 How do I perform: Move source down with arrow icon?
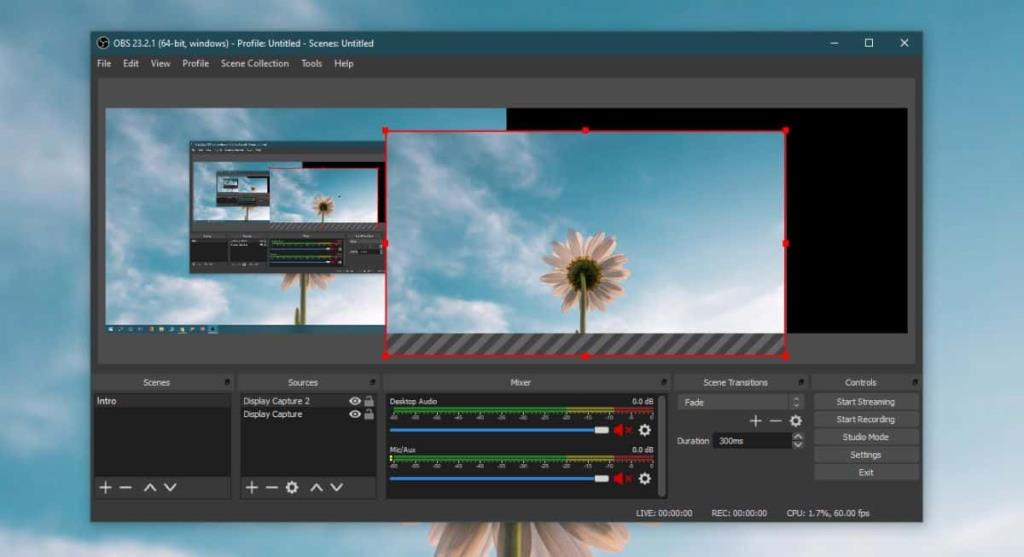point(337,487)
